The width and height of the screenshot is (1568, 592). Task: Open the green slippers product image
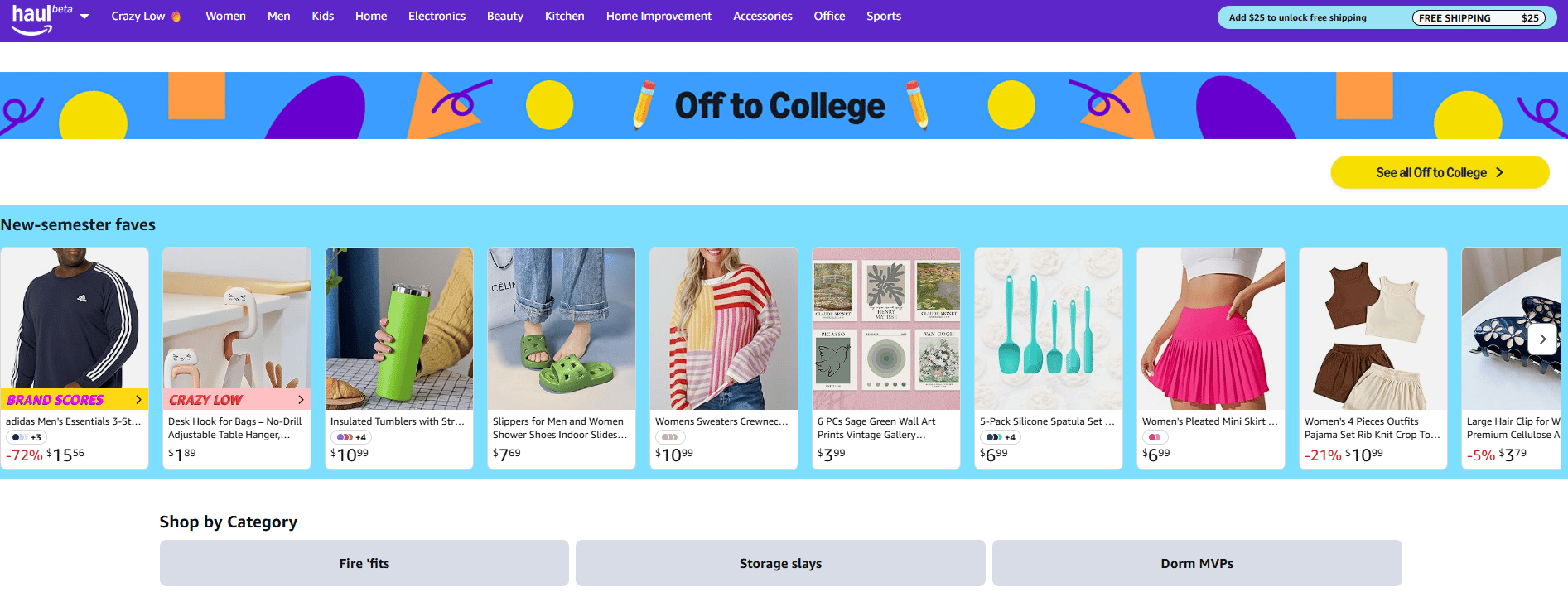pyautogui.click(x=562, y=329)
